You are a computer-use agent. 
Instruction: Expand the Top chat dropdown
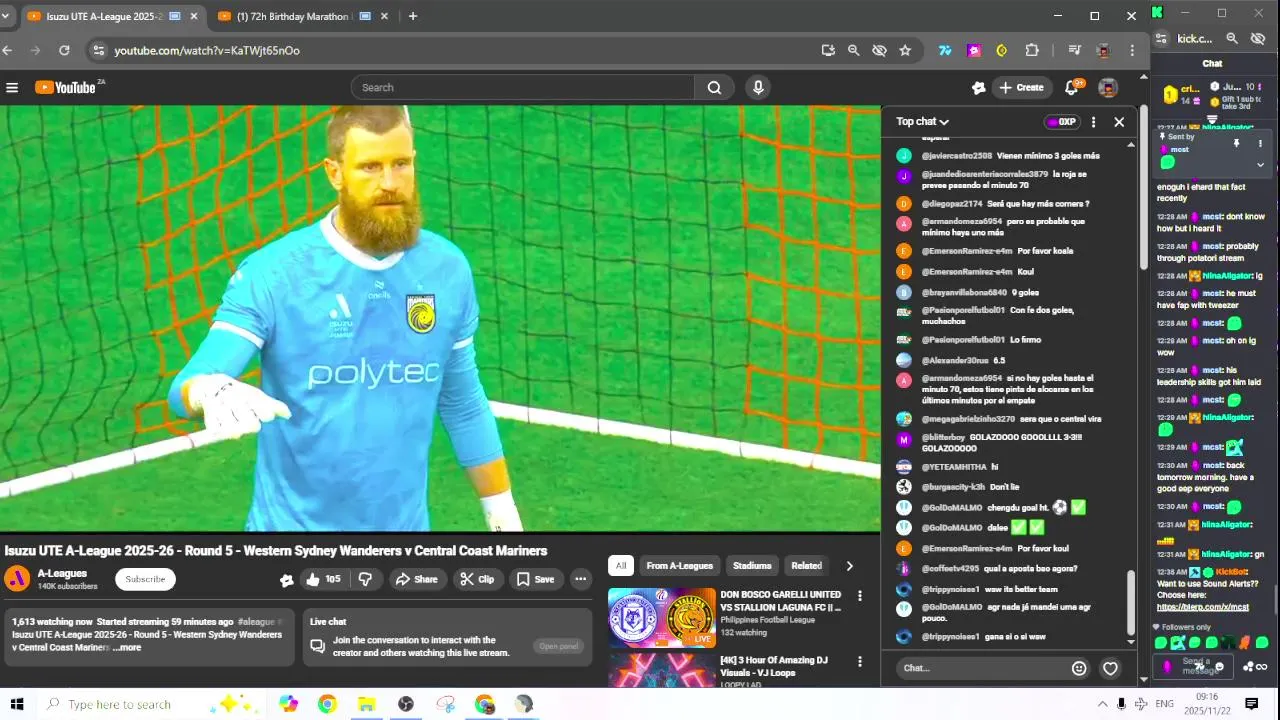coord(923,122)
